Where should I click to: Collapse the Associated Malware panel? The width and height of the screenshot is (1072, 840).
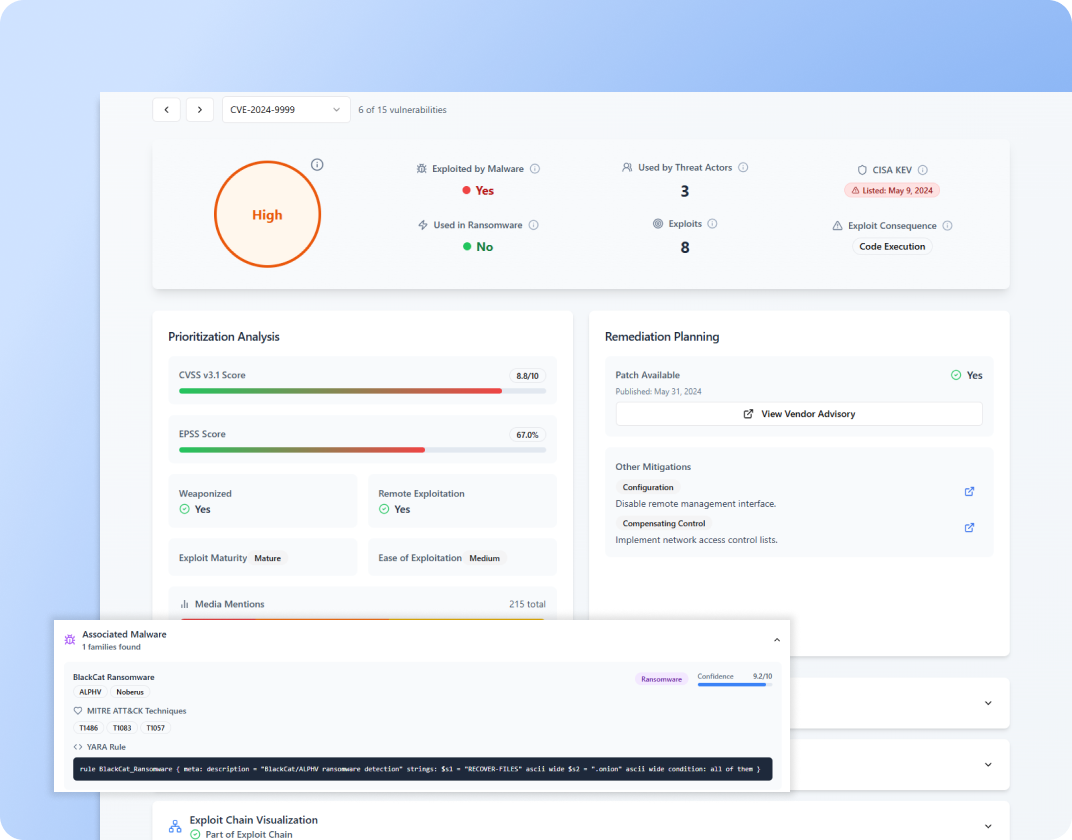pos(777,640)
